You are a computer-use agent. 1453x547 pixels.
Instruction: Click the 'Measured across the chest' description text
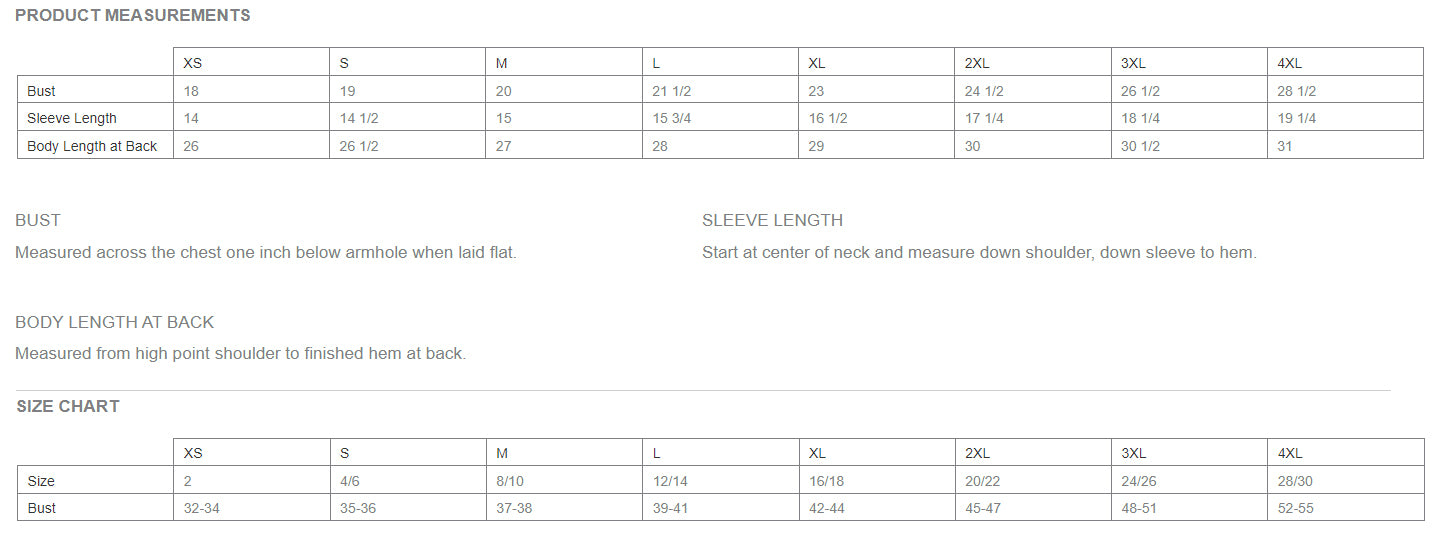coord(266,252)
